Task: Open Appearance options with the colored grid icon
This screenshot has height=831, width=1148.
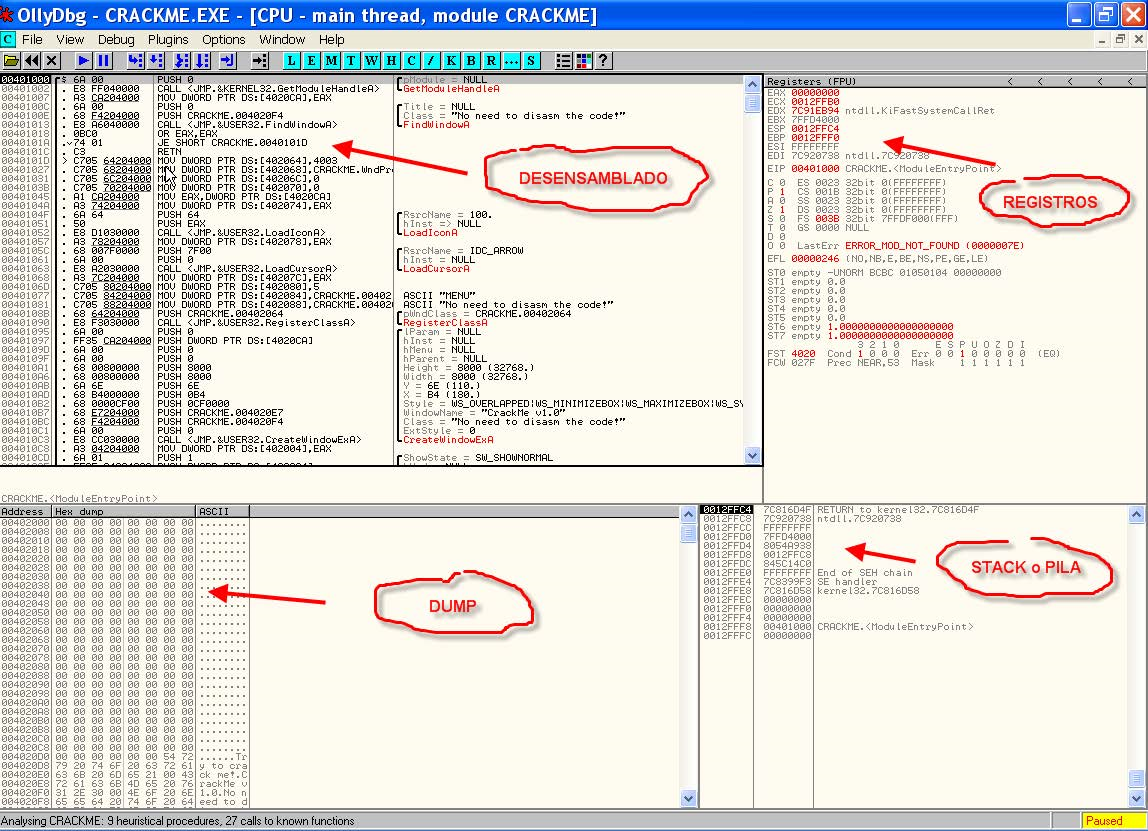Action: [584, 61]
